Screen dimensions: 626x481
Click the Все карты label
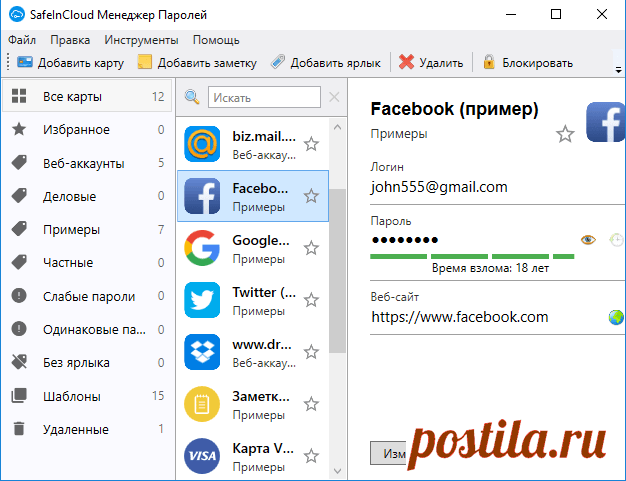pyautogui.click(x=72, y=97)
